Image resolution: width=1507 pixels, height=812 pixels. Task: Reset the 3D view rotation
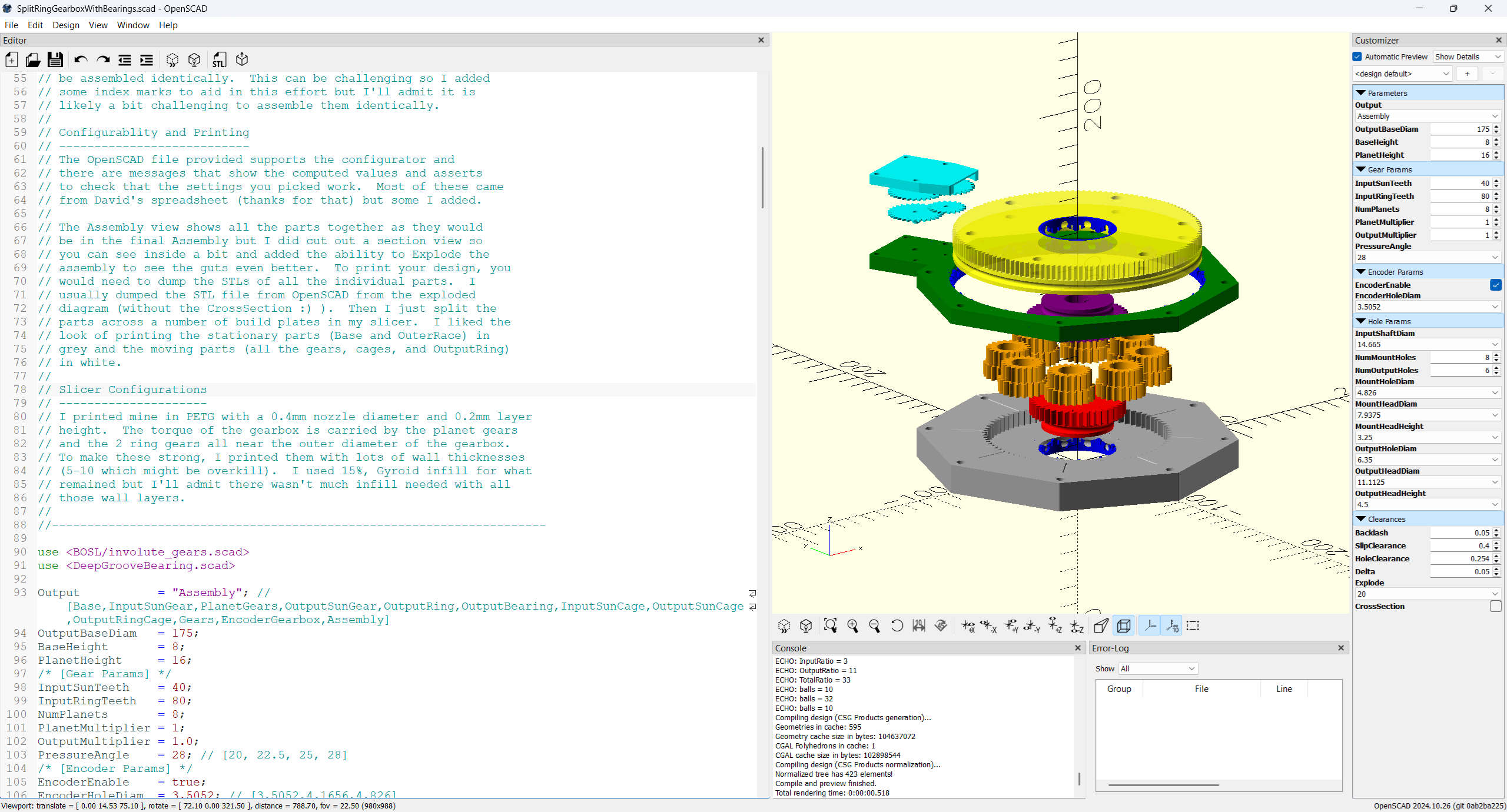[x=897, y=625]
